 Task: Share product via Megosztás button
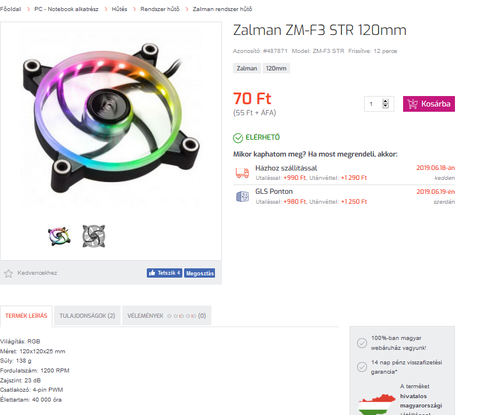[x=199, y=273]
